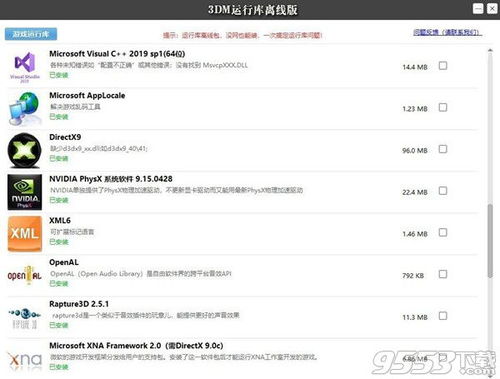
Task: Open the feedback link at top right
Action: 447,32
